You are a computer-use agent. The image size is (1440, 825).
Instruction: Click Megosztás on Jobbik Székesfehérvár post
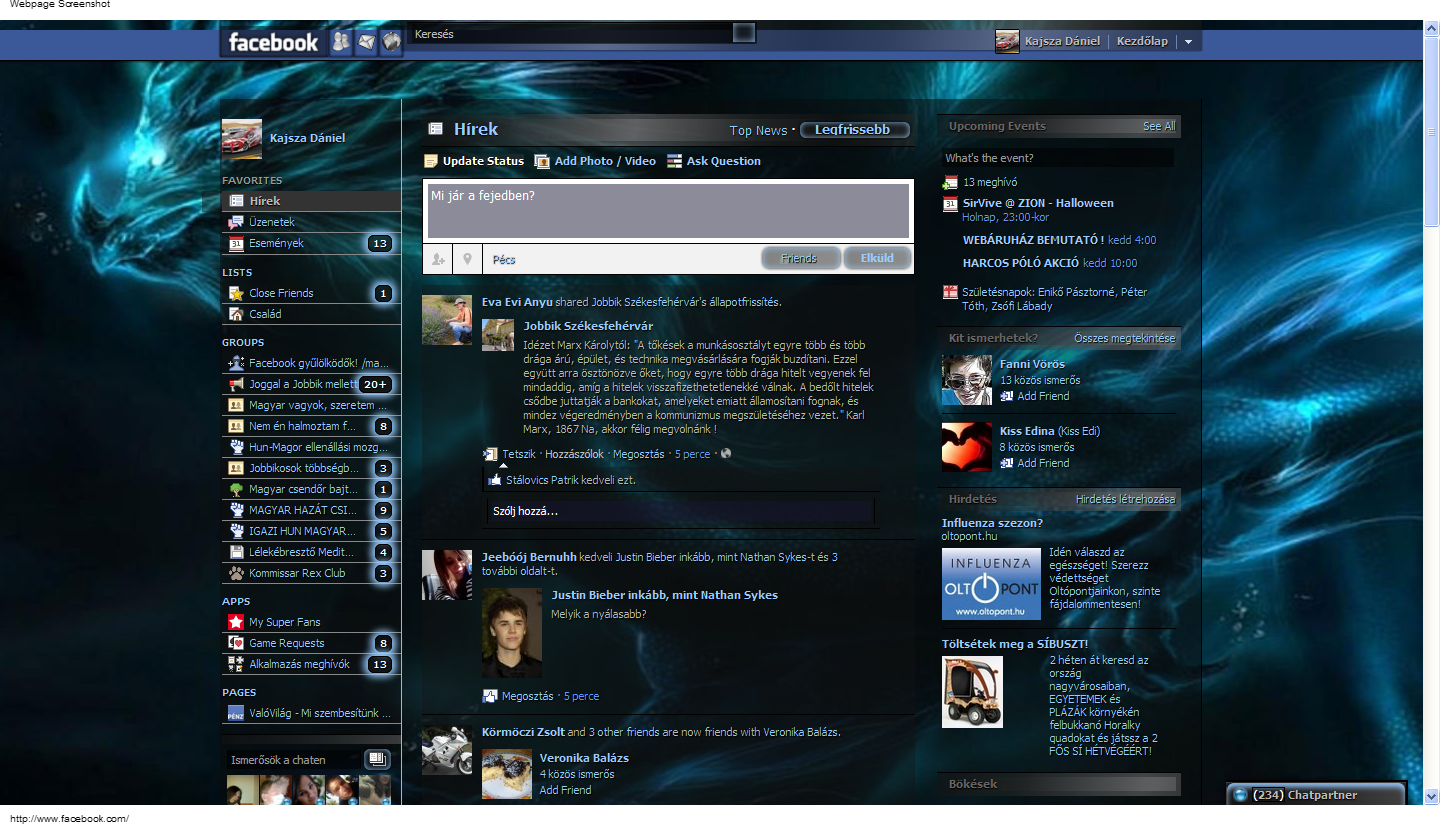click(x=638, y=454)
